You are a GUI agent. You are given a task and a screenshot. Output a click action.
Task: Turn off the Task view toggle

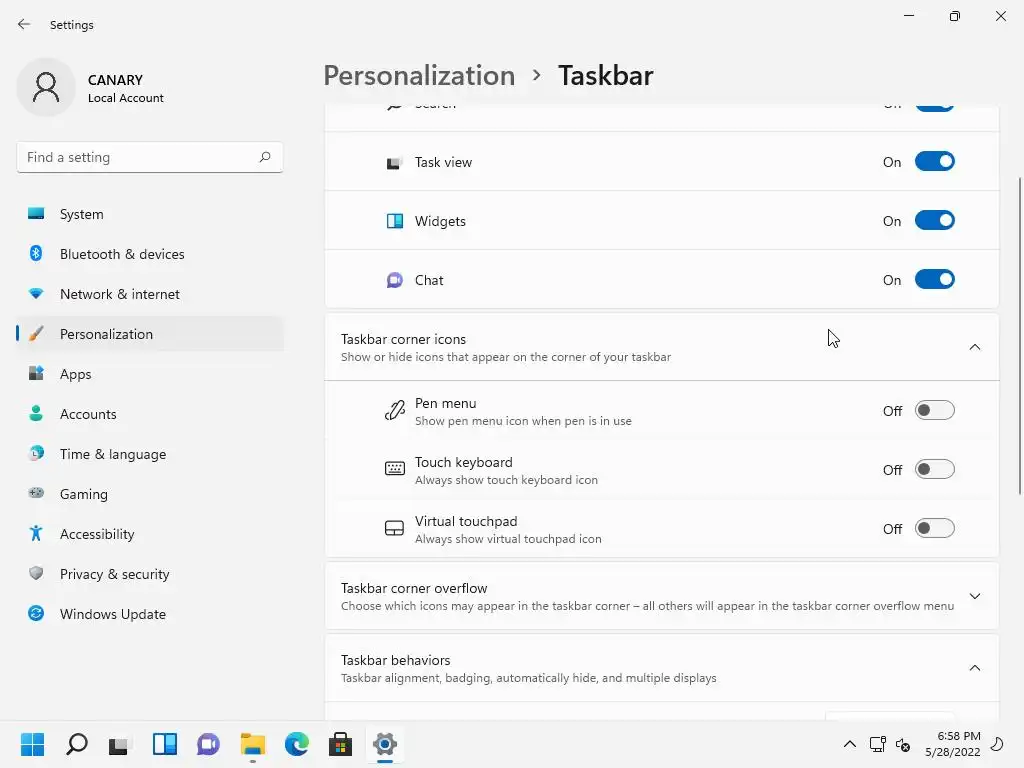[x=935, y=161]
